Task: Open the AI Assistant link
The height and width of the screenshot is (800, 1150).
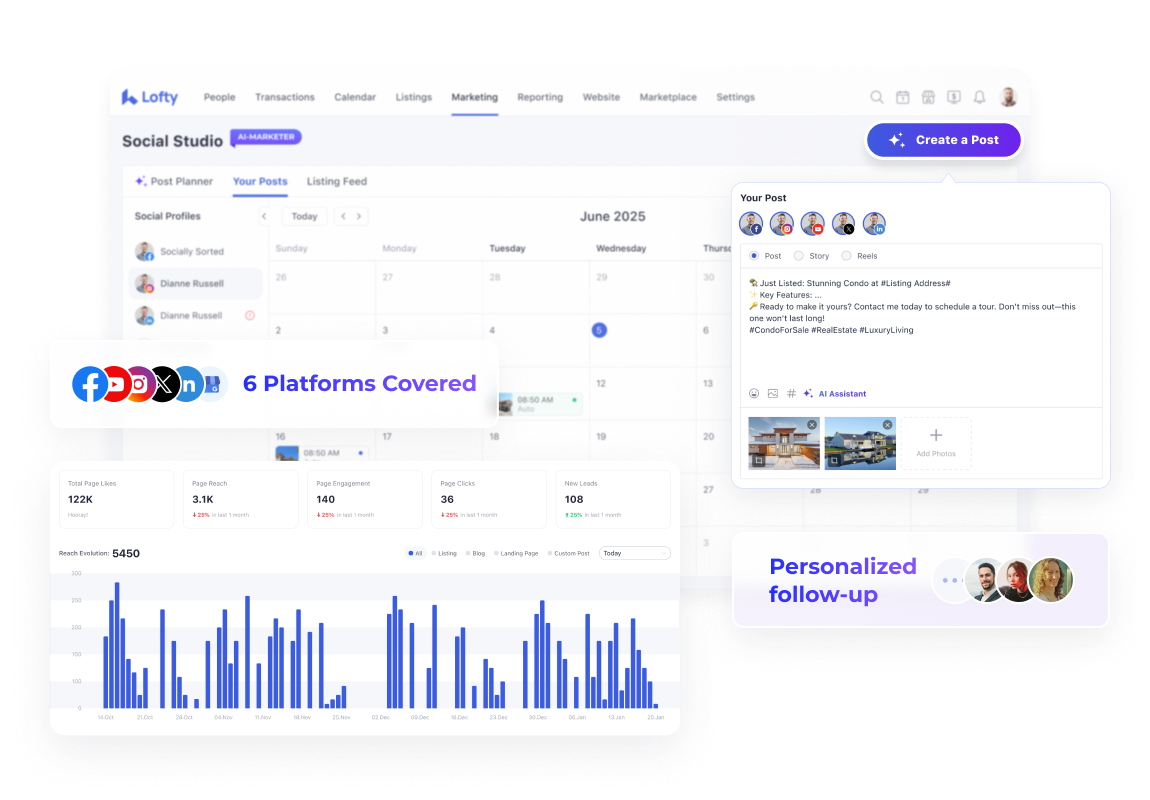Action: (x=841, y=394)
